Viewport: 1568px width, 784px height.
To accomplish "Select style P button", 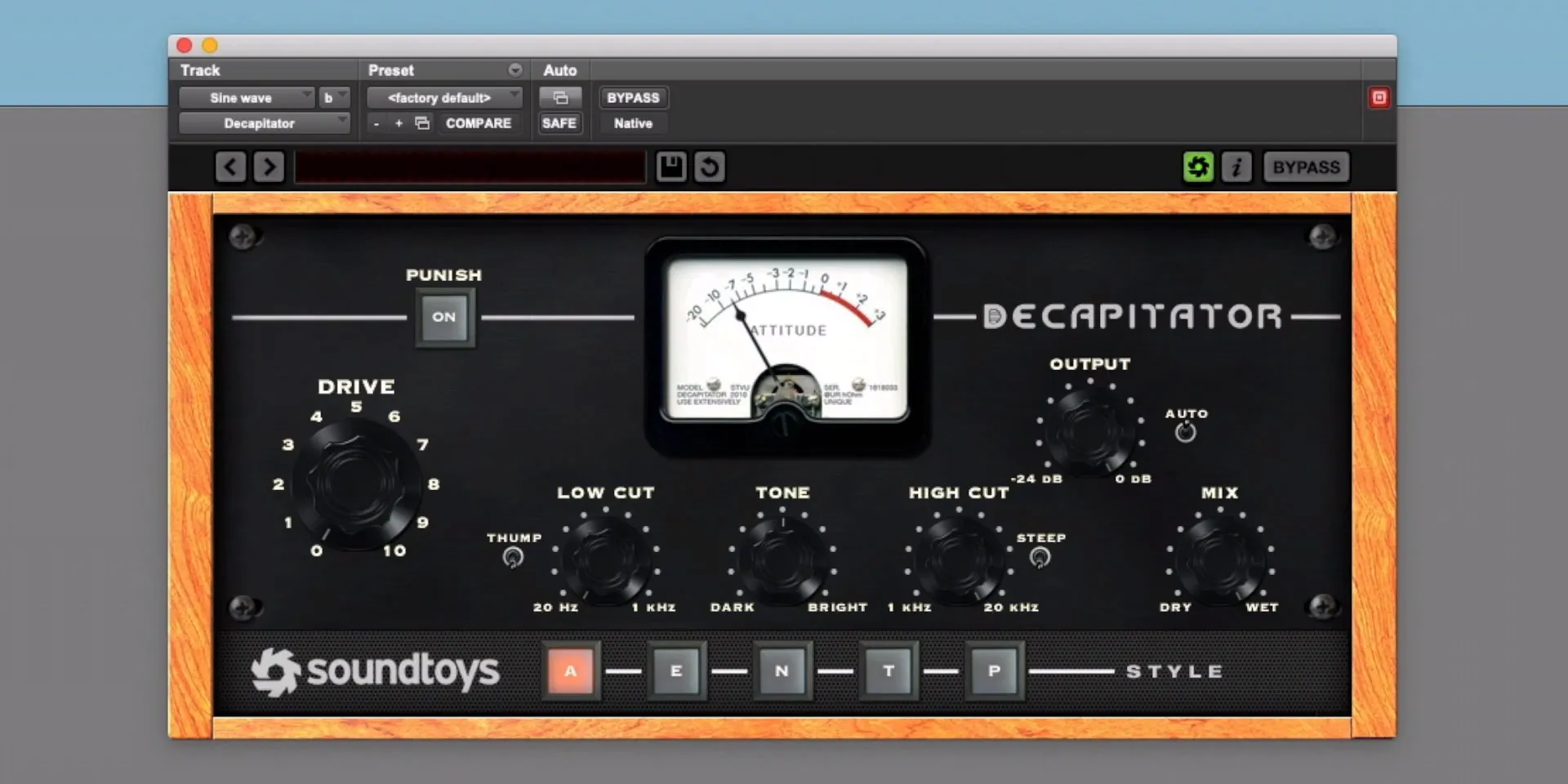I will [994, 670].
